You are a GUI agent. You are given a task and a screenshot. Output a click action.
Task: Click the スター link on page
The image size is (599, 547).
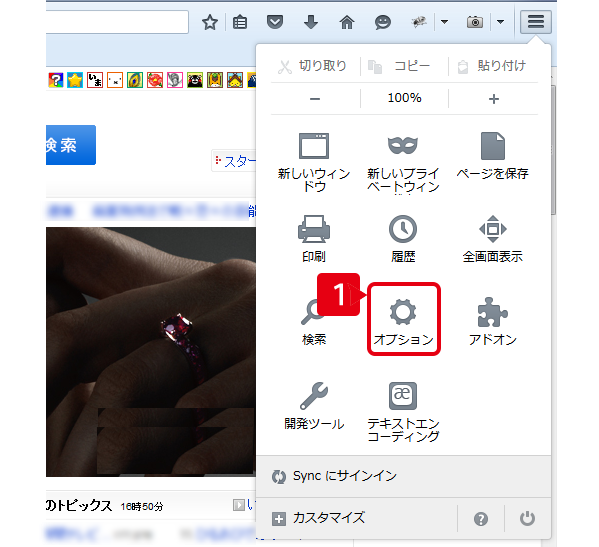pyautogui.click(x=239, y=162)
